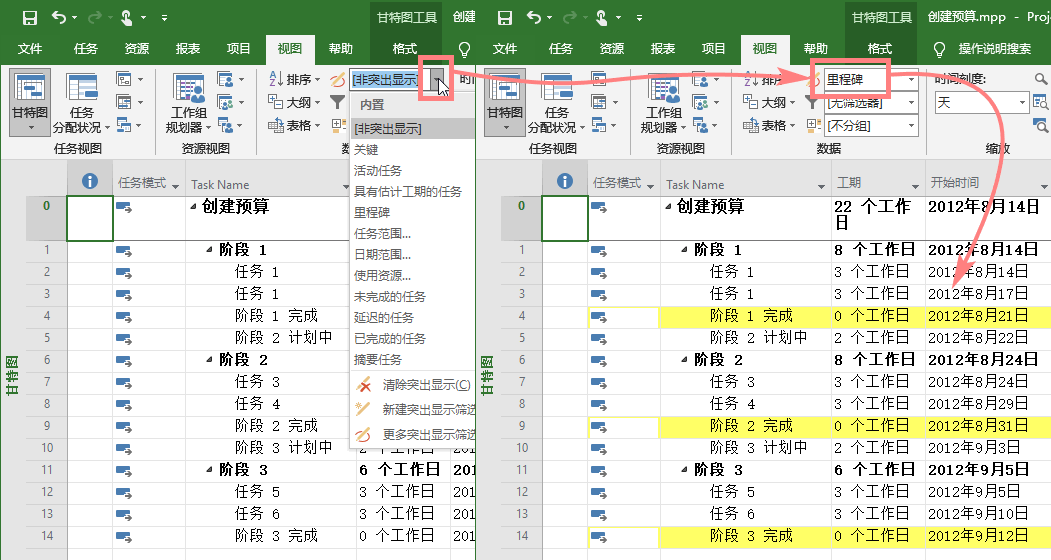Click the 2012年8月31日 start date cell
The height and width of the screenshot is (560, 1051).
pos(978,425)
